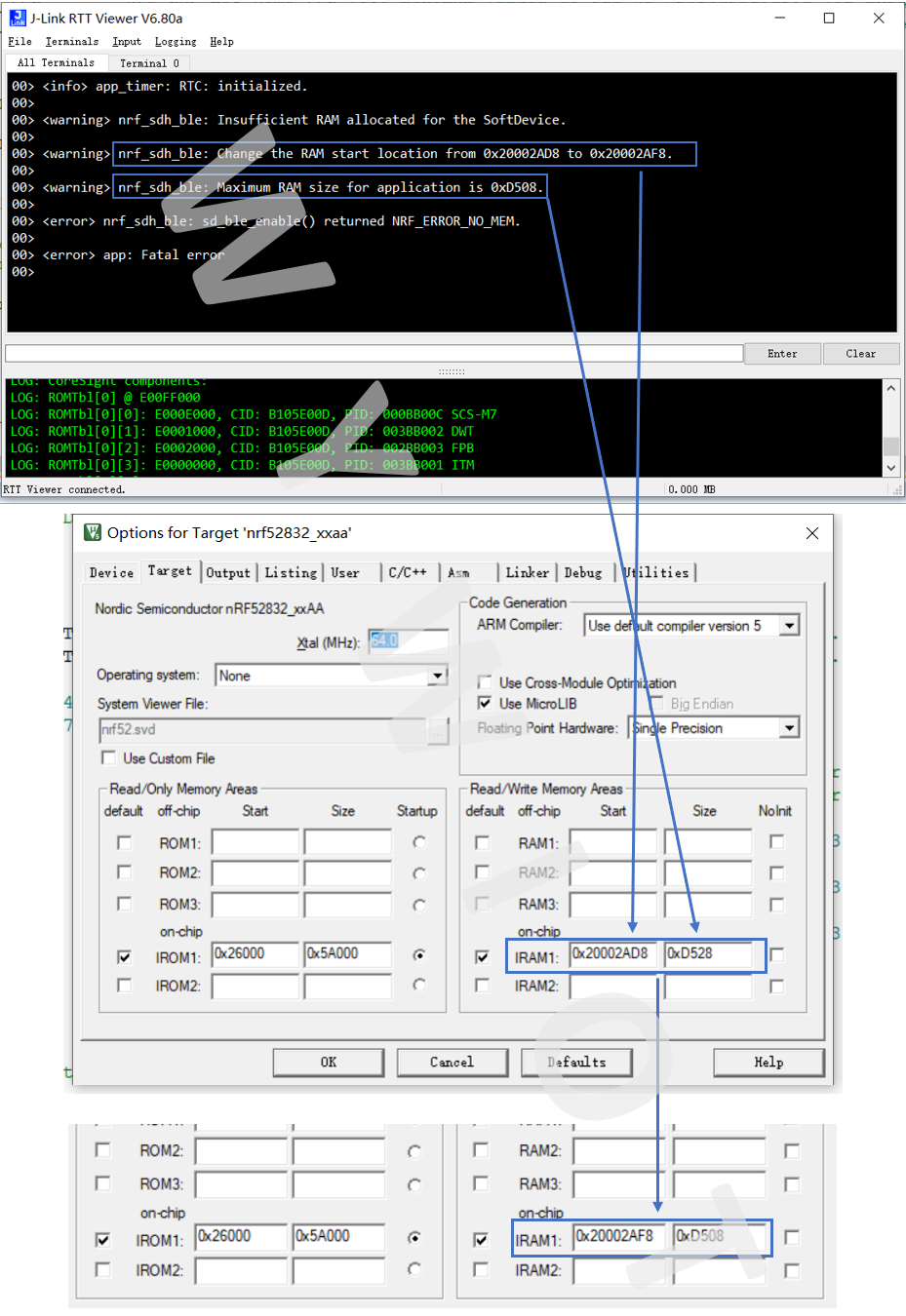Switch to the Terminal 0 tab
This screenshot has width=906, height=1316.
(x=149, y=63)
